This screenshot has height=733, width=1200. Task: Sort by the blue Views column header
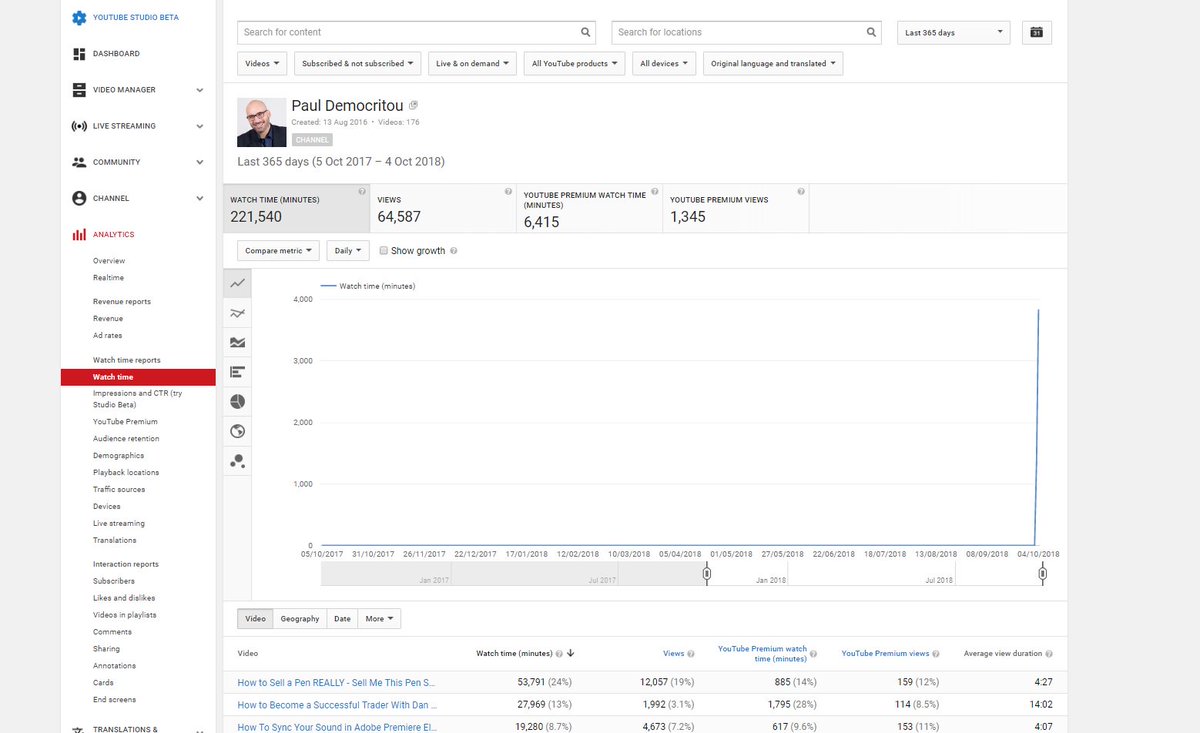pos(674,654)
